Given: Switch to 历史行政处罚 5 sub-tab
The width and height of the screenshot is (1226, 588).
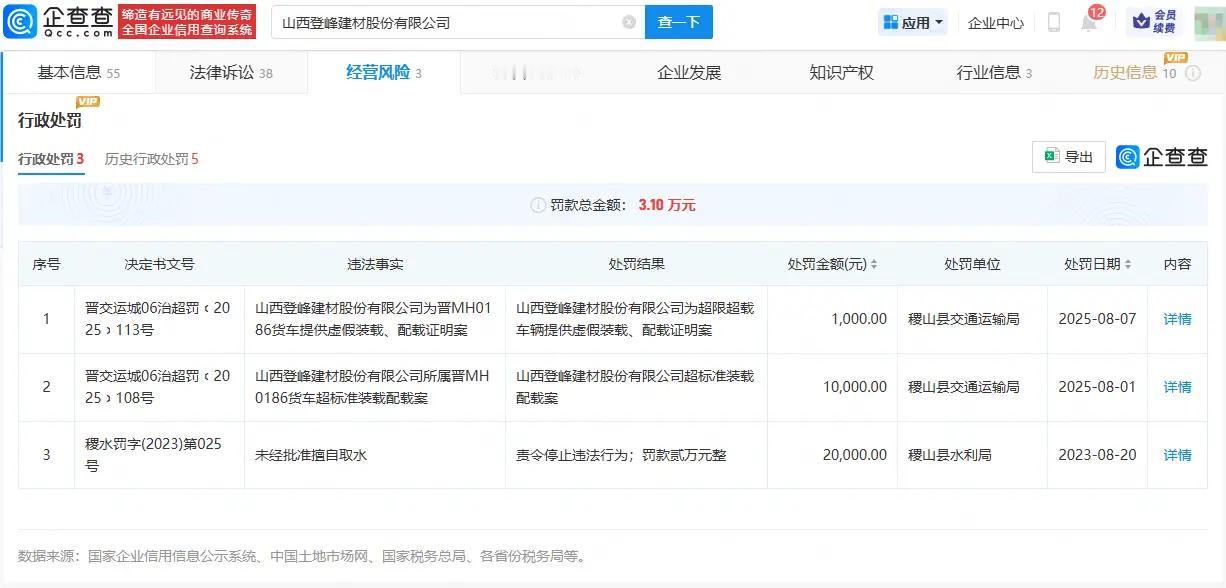Looking at the screenshot, I should [x=152, y=159].
